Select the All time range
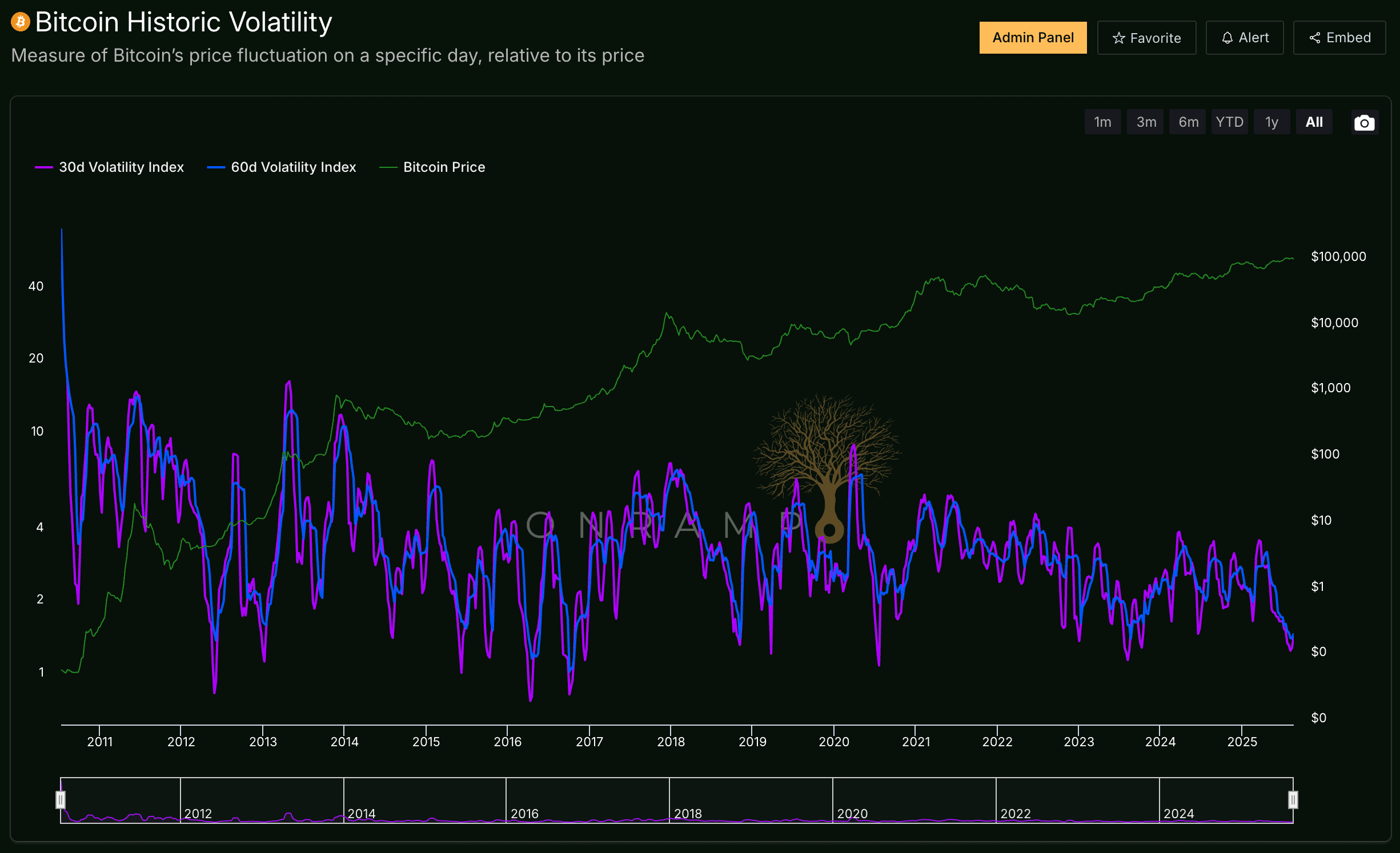This screenshot has width=1400, height=853. [x=1314, y=122]
